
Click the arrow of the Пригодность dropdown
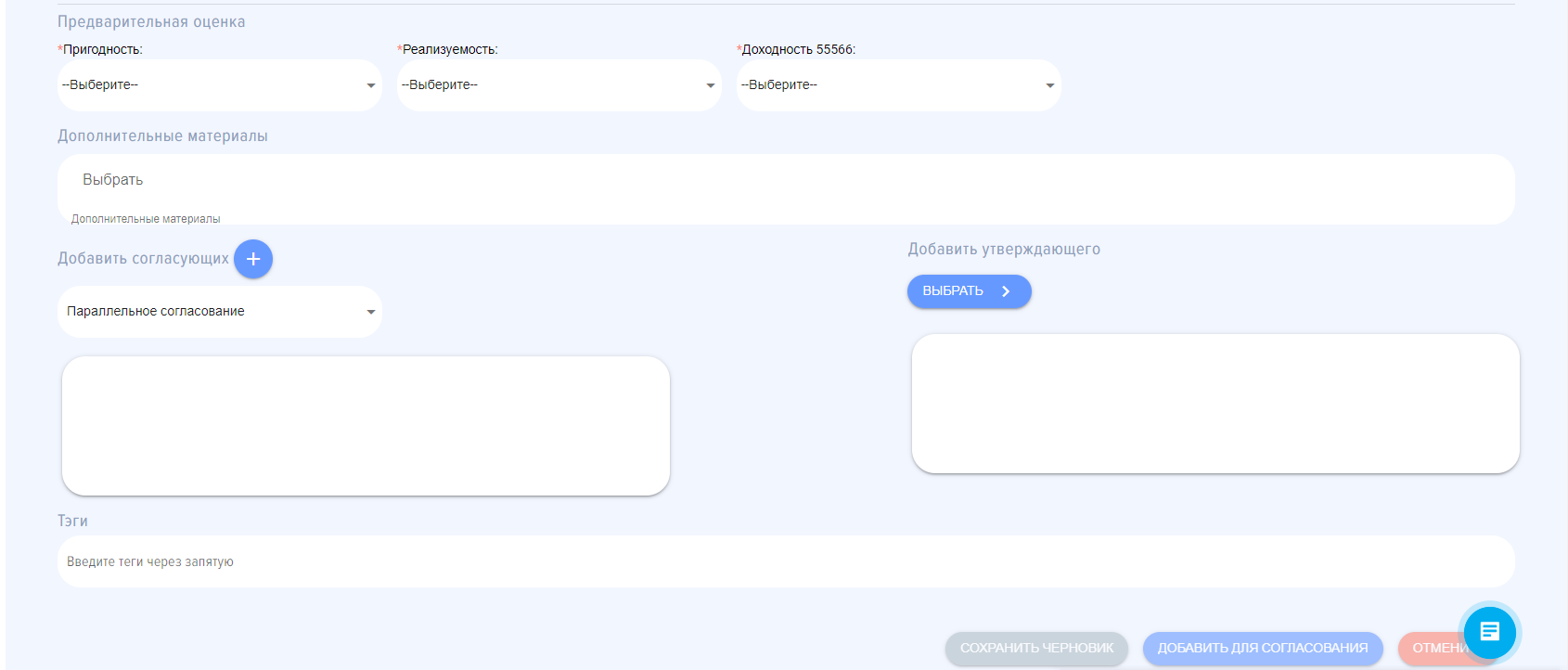(371, 85)
